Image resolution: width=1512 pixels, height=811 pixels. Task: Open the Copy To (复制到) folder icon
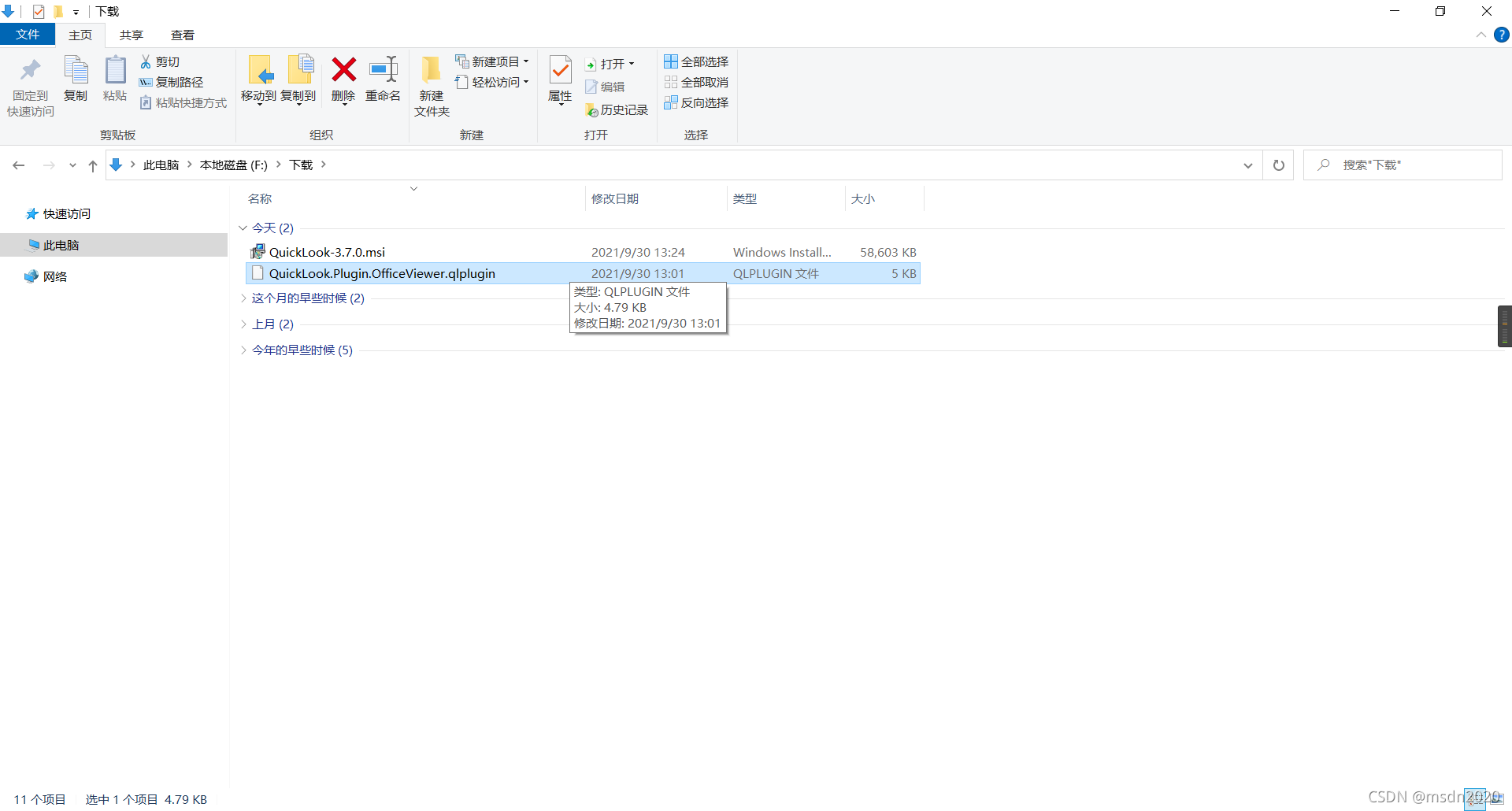299,71
